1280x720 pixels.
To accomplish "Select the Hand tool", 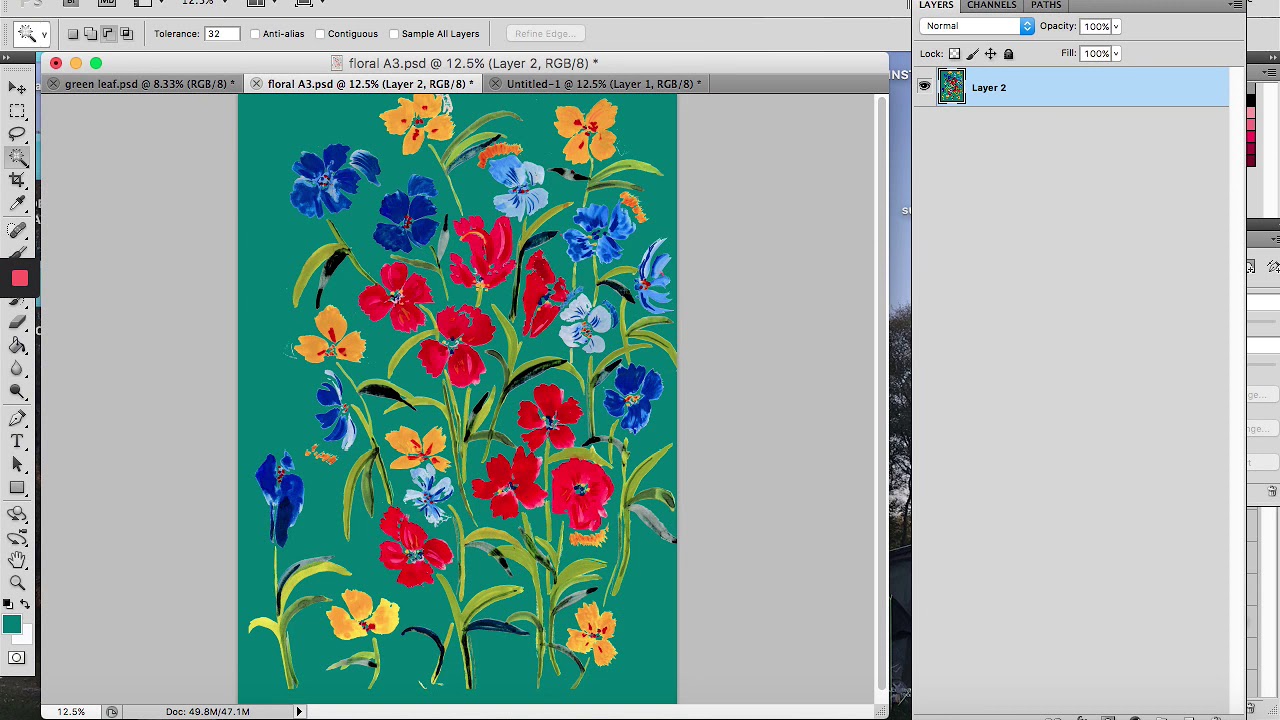I will tap(17, 560).
